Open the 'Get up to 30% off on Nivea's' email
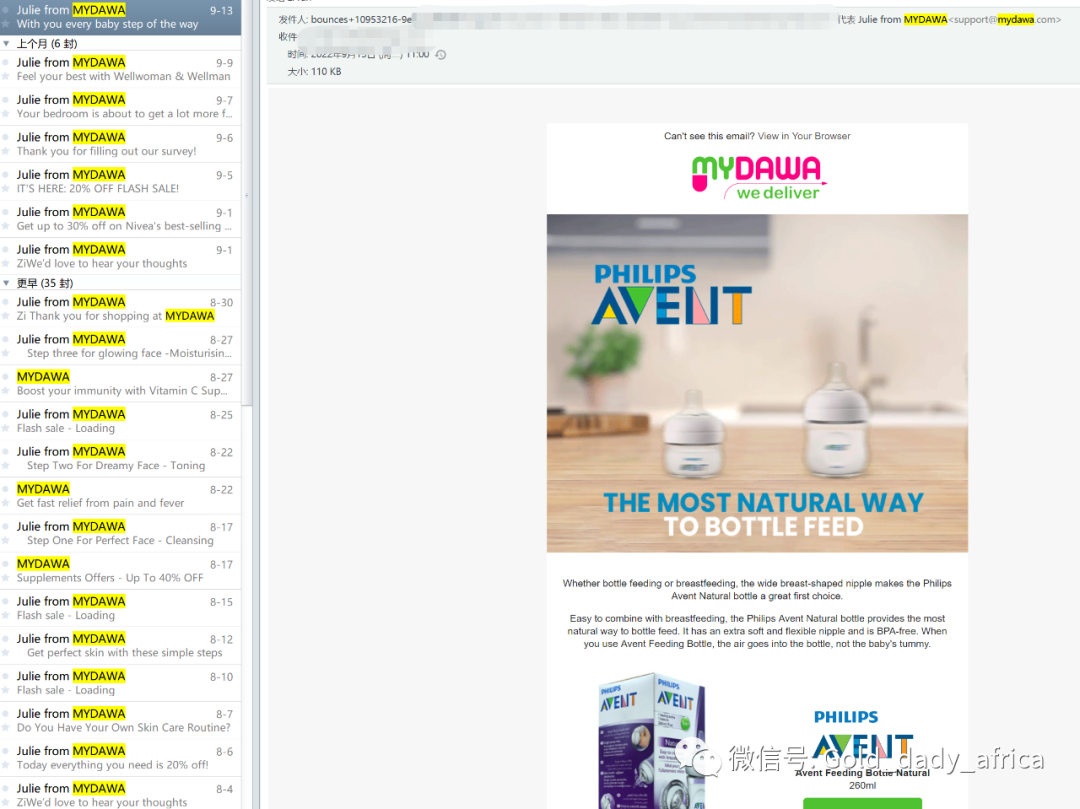Screen dimensions: 1080x809 [x=121, y=219]
